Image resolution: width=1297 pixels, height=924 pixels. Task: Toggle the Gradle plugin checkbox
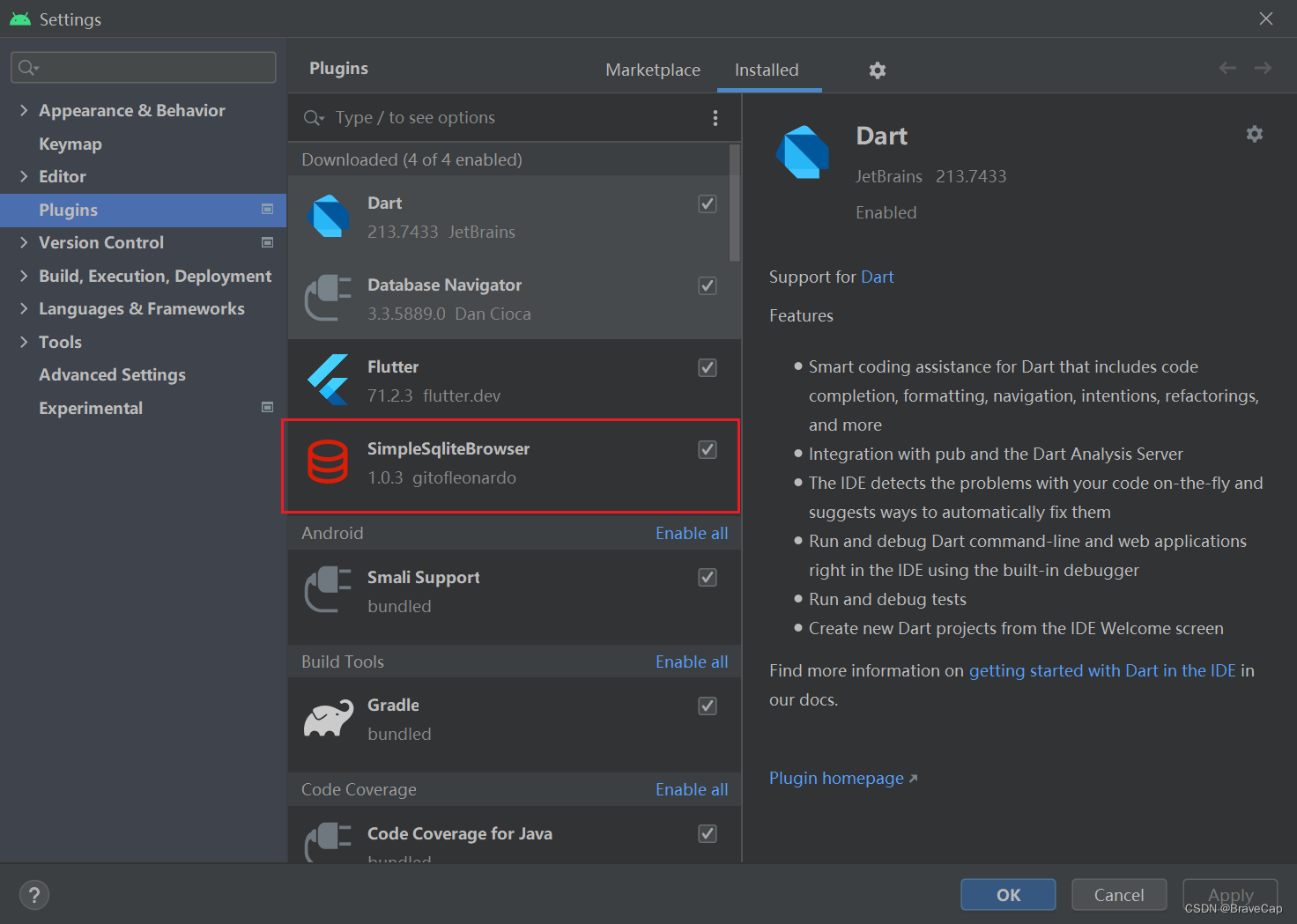708,706
